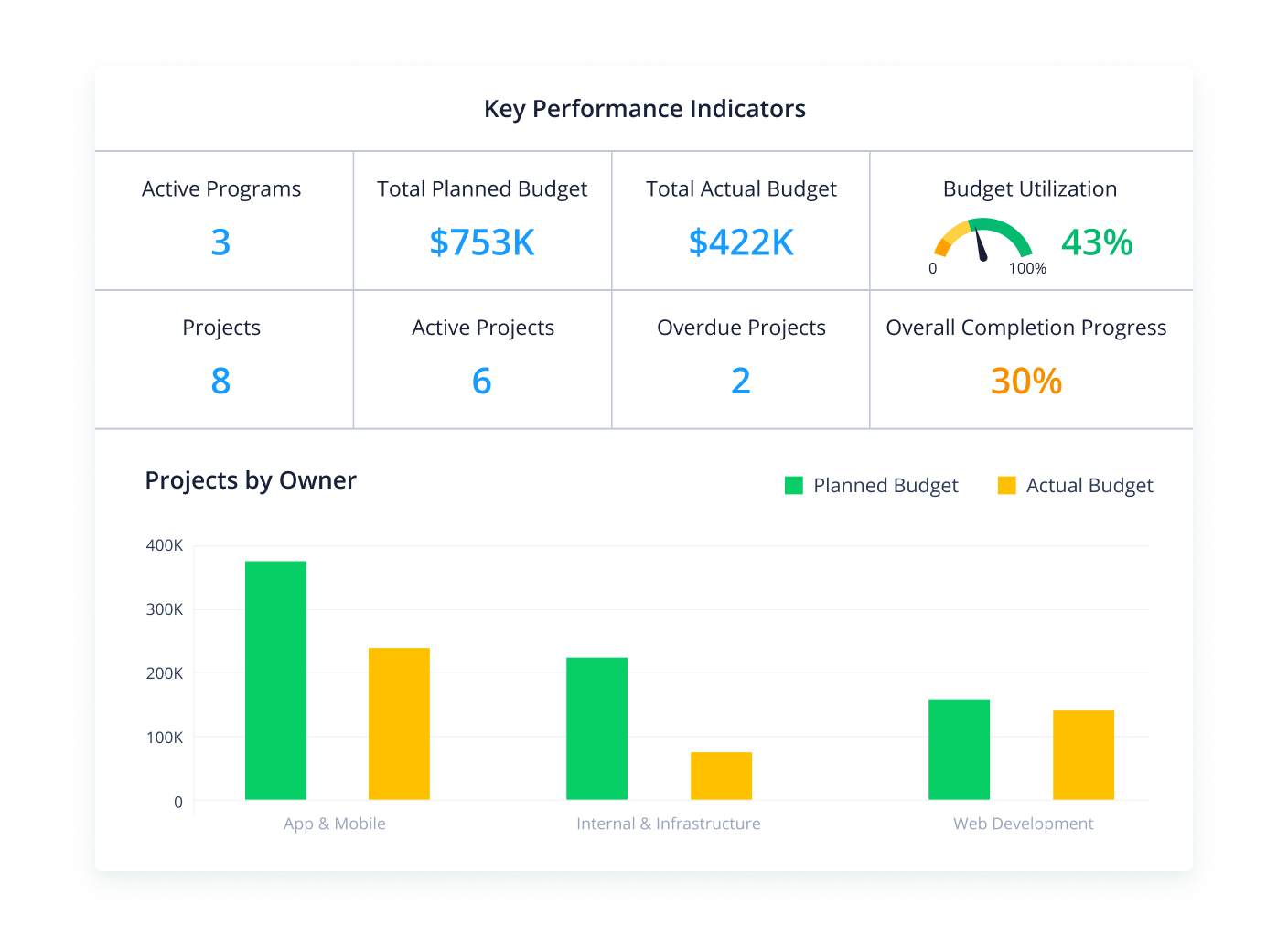Click the yellow Web Development bar
Viewport: 1288px width, 937px height.
tap(1083, 755)
